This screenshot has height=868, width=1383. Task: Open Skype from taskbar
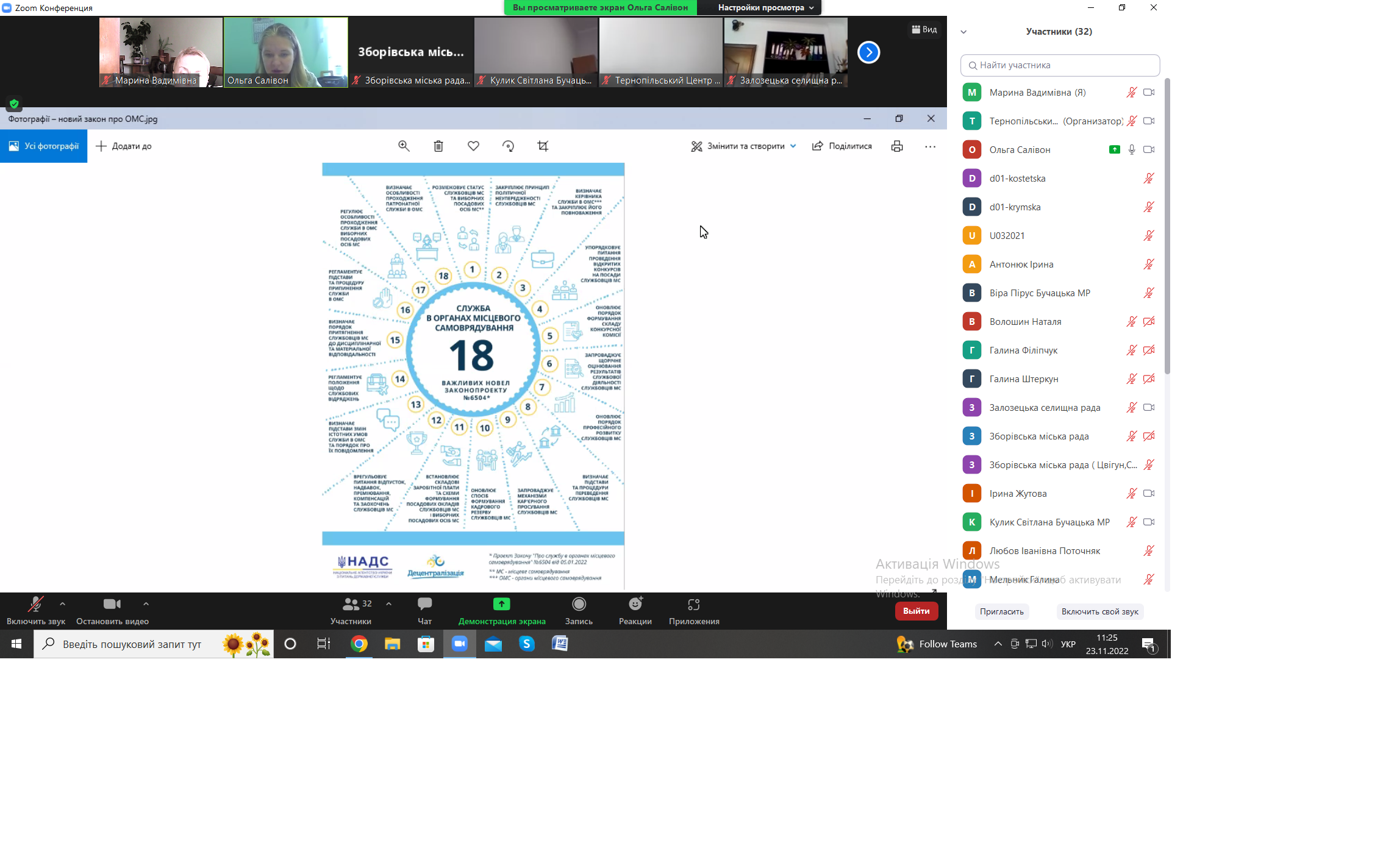tap(527, 644)
